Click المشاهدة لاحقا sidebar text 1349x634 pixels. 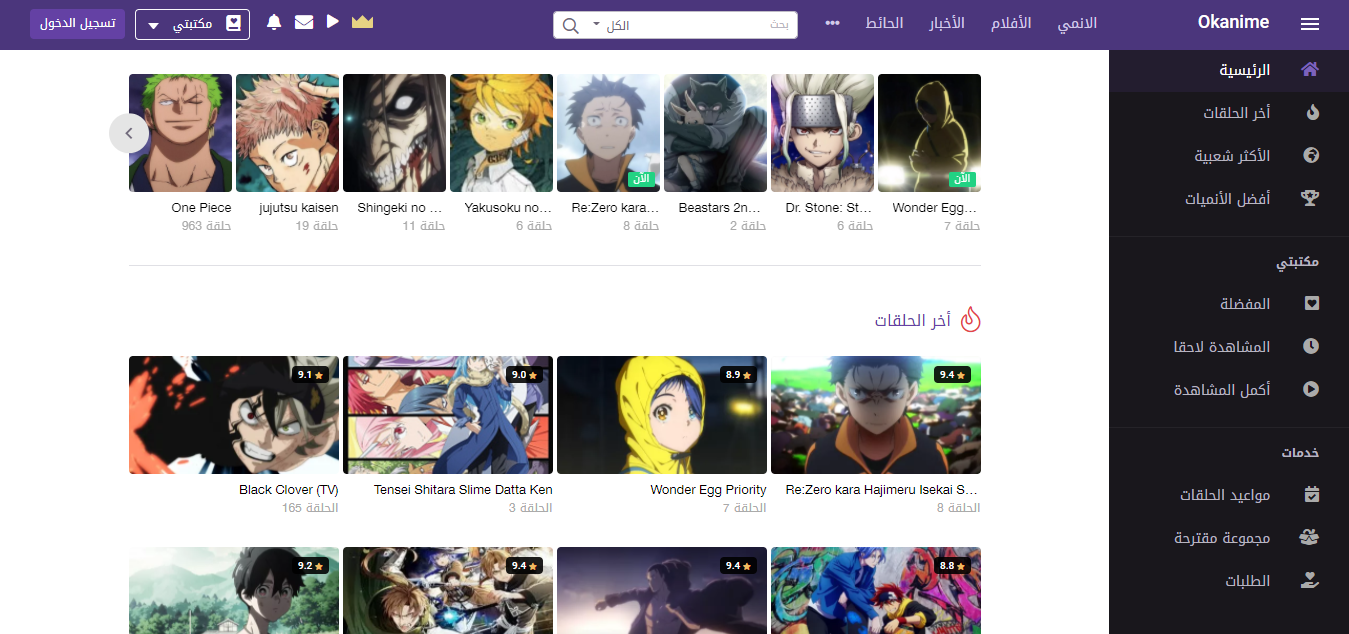1222,347
